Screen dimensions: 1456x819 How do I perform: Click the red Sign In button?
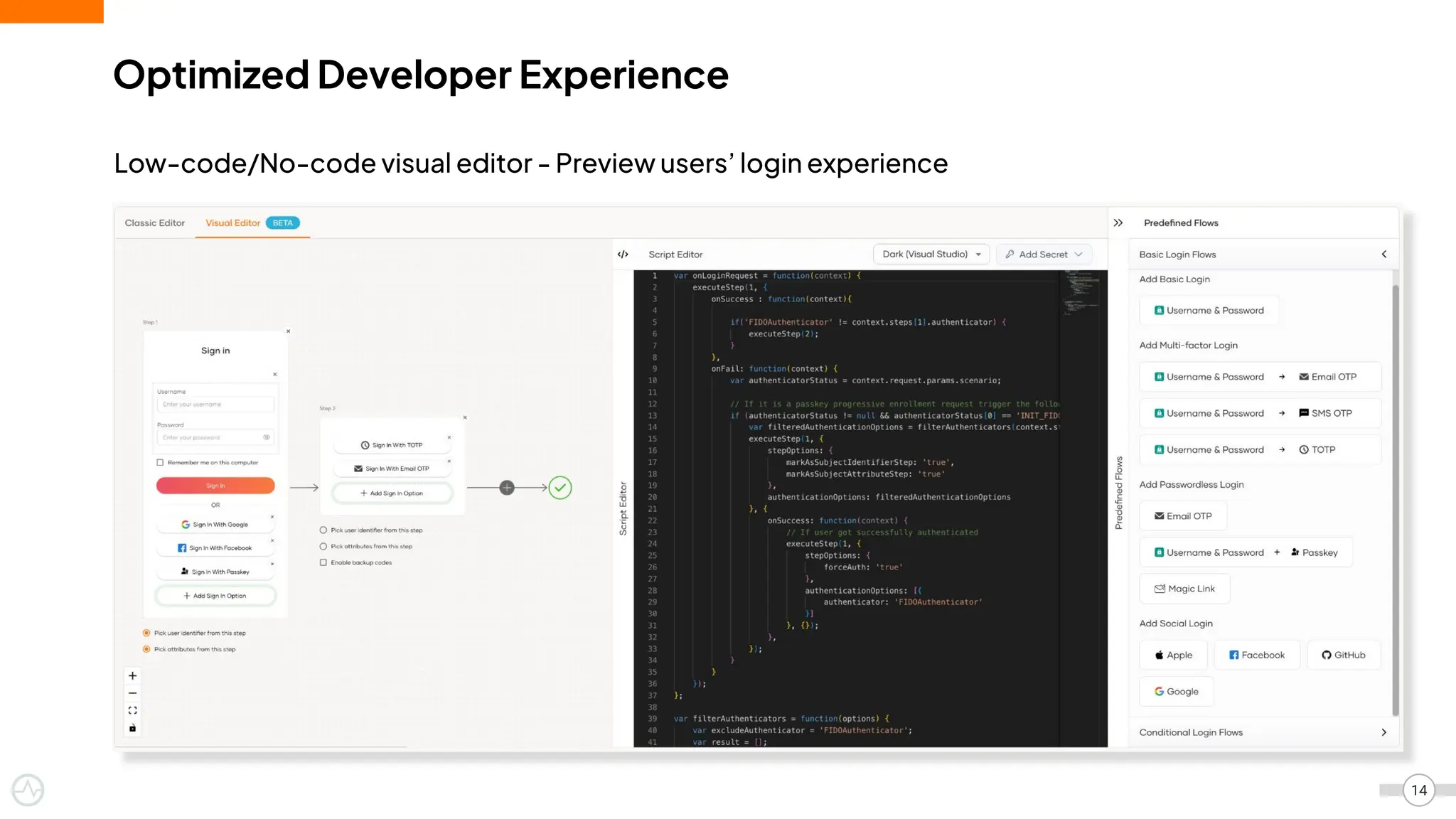215,486
